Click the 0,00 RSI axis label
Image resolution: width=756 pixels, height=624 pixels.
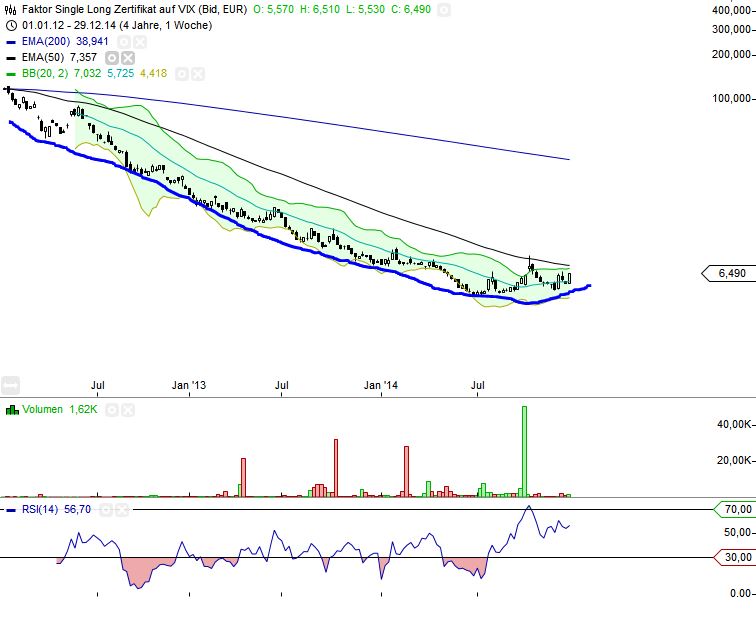(x=740, y=593)
